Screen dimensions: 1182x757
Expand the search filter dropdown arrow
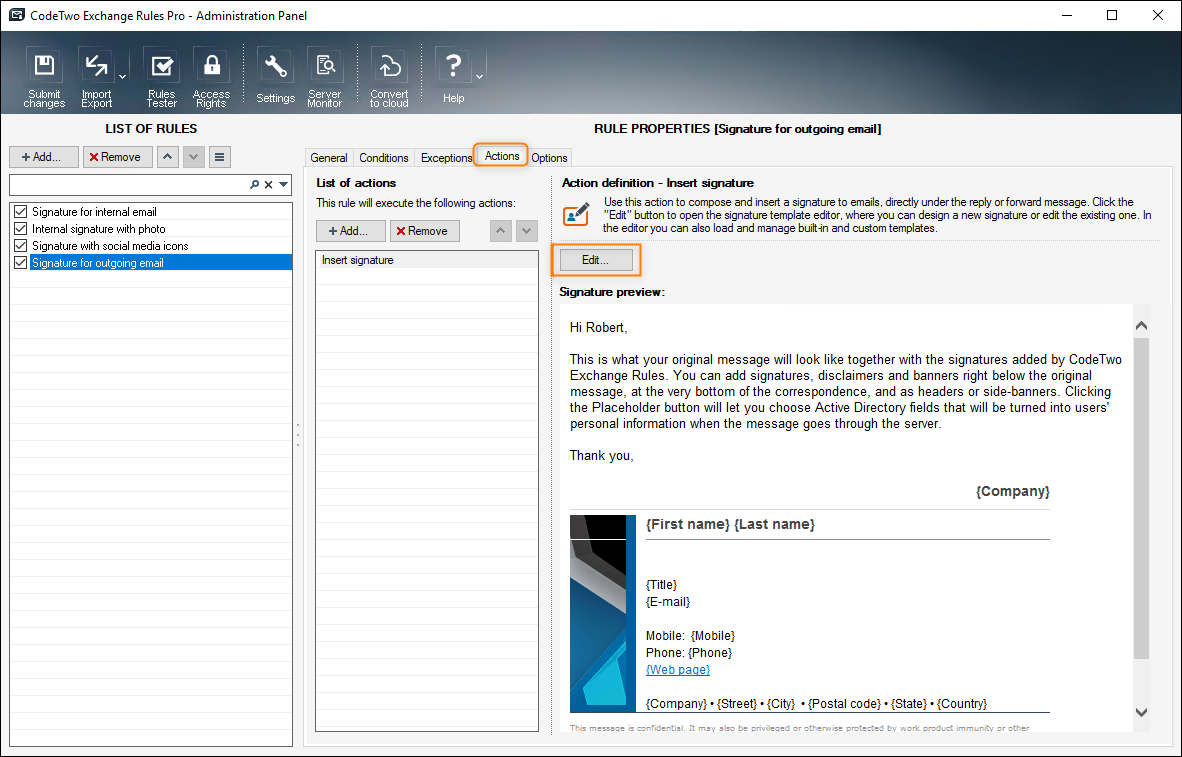pyautogui.click(x=283, y=184)
